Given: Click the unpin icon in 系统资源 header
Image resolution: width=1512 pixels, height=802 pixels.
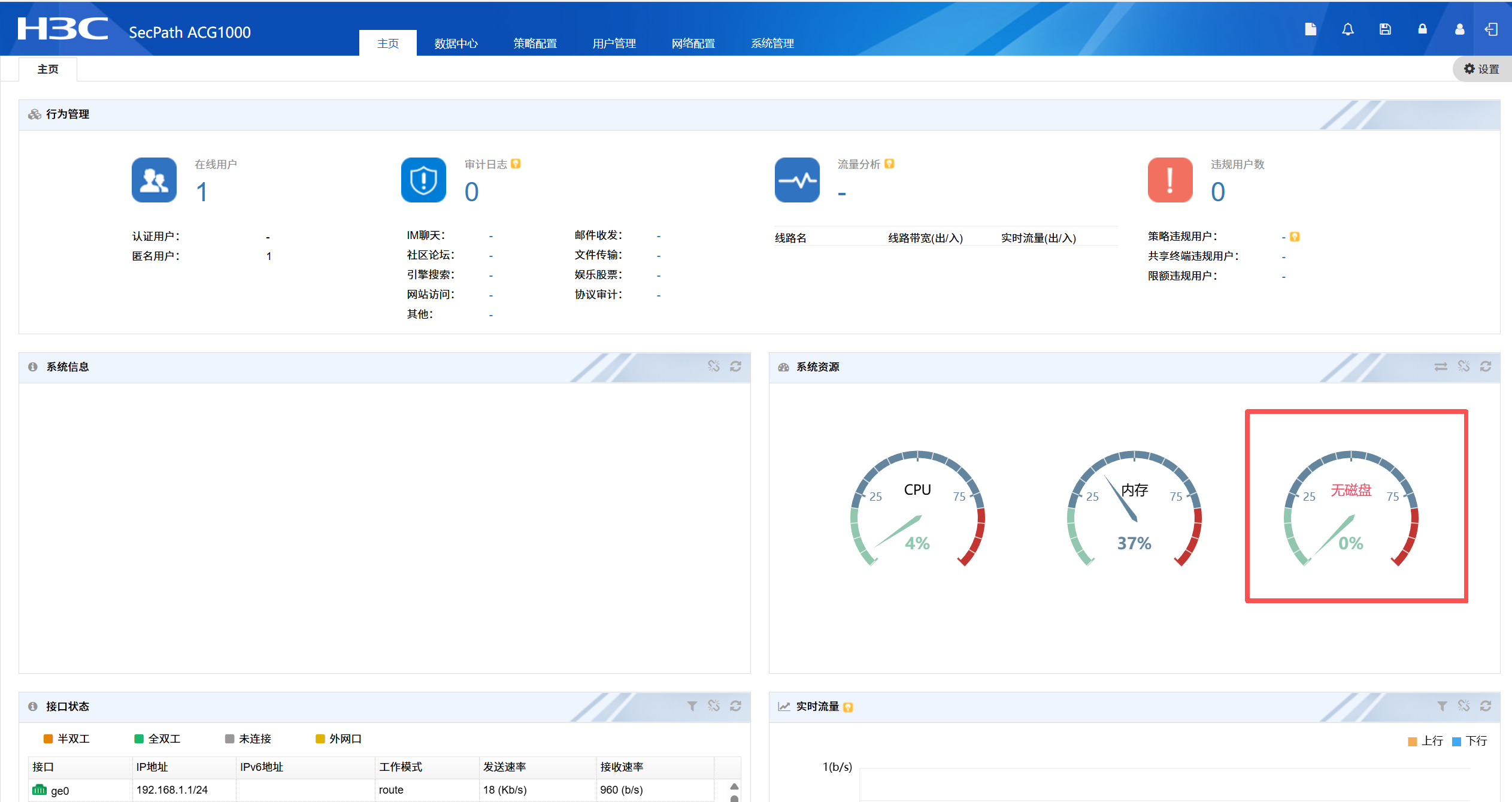Looking at the screenshot, I should coord(1463,366).
